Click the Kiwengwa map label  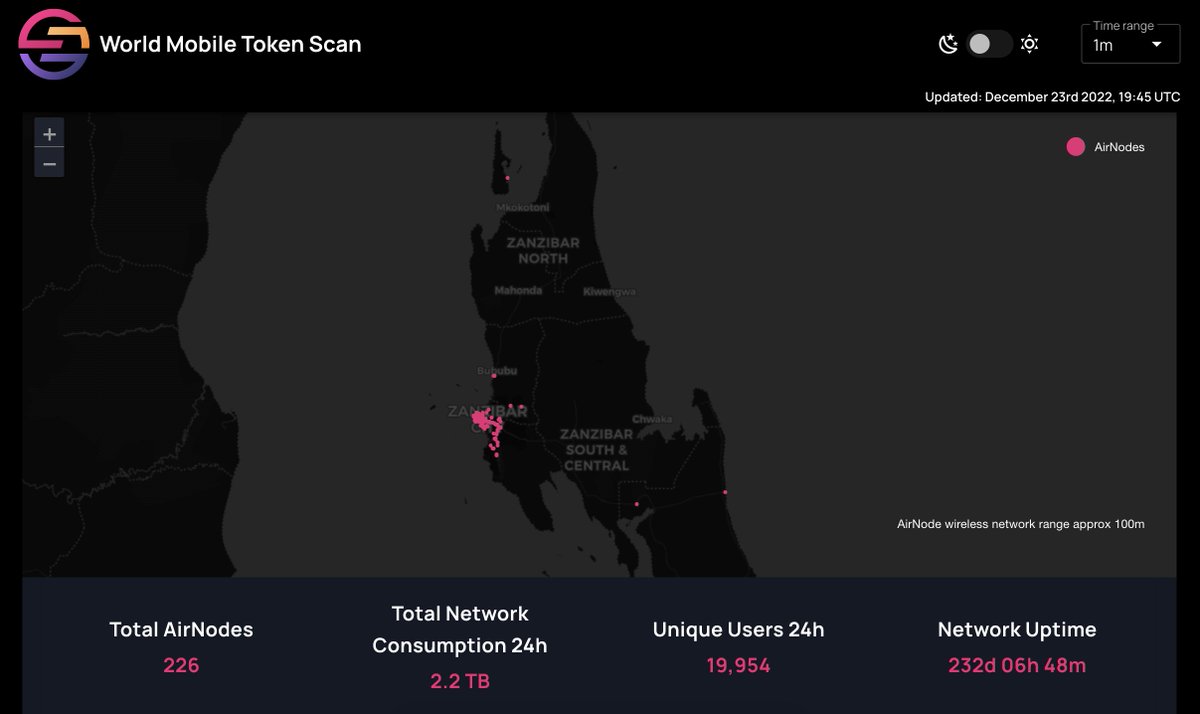(609, 292)
